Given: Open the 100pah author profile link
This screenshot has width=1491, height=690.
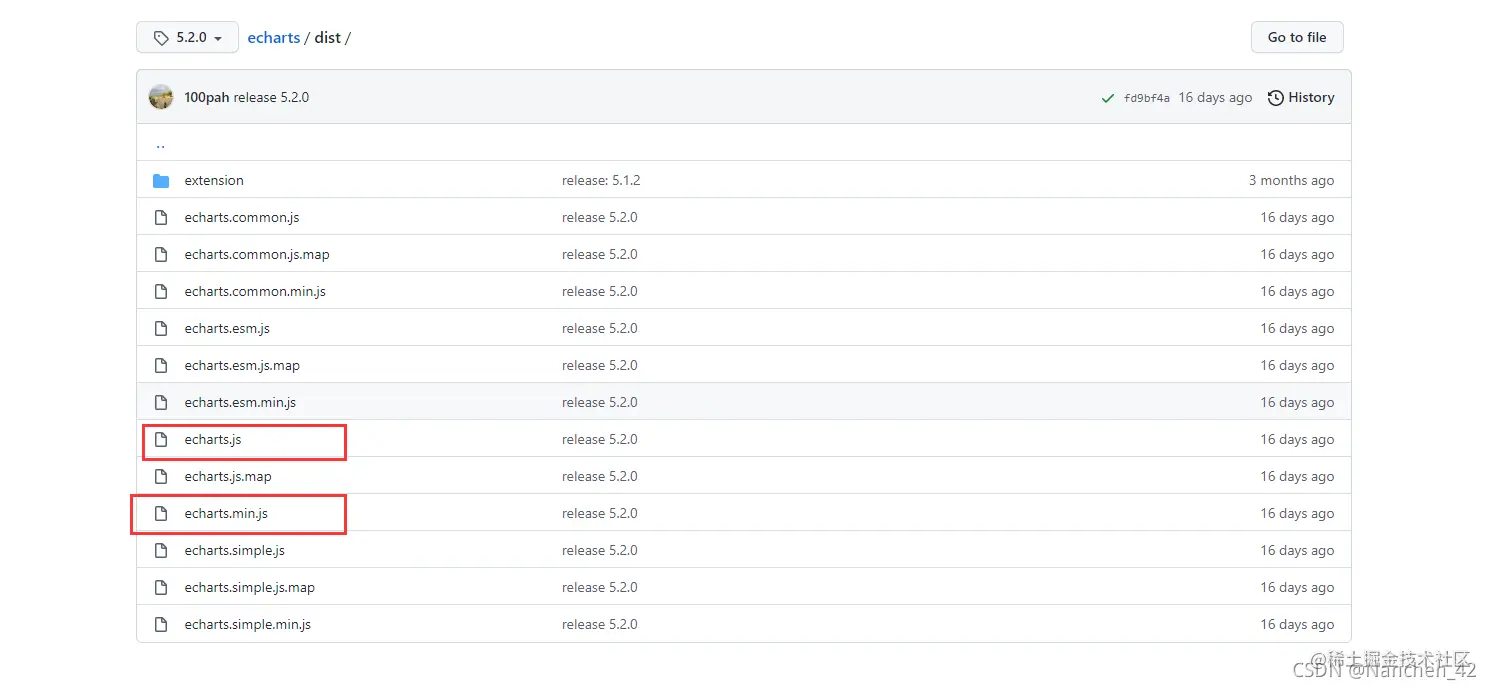Looking at the screenshot, I should (207, 97).
